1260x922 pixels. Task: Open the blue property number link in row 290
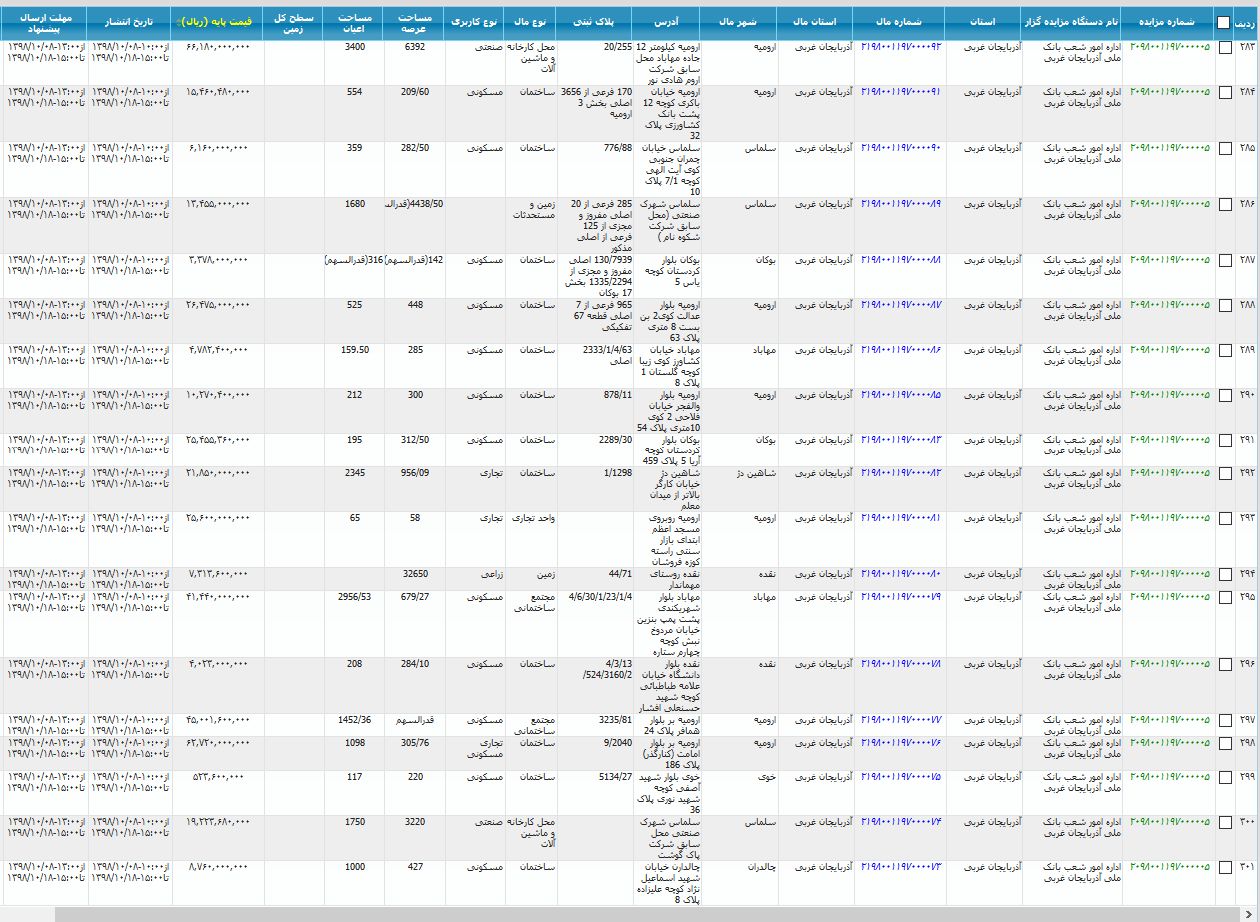pos(900,394)
